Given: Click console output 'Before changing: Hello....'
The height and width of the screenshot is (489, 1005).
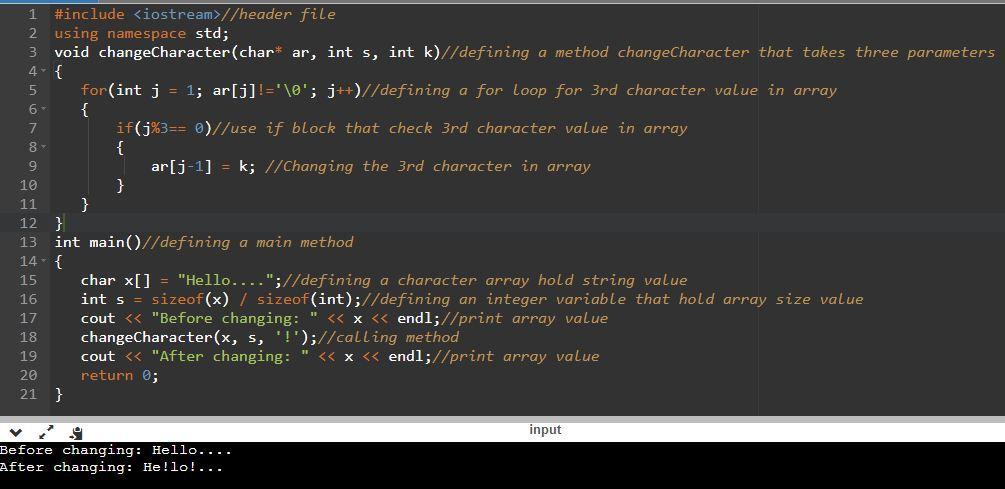Looking at the screenshot, I should (115, 451).
